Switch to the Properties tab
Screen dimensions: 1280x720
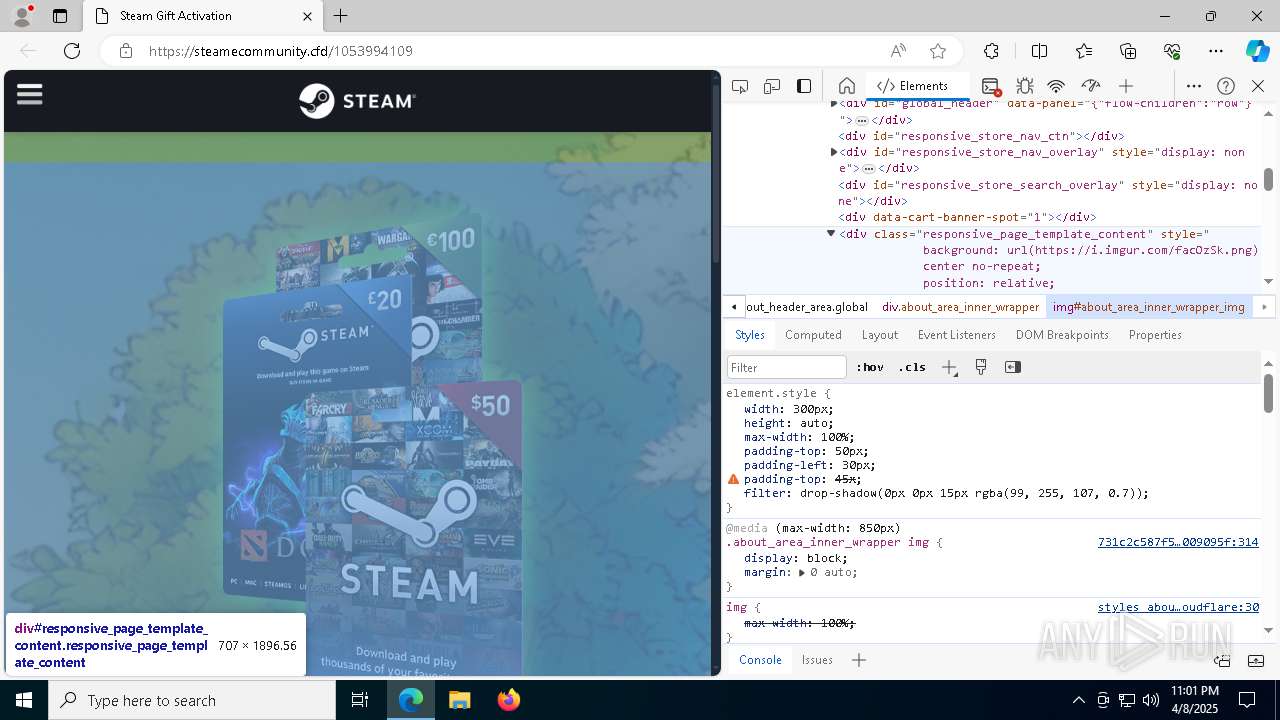pos(1155,335)
